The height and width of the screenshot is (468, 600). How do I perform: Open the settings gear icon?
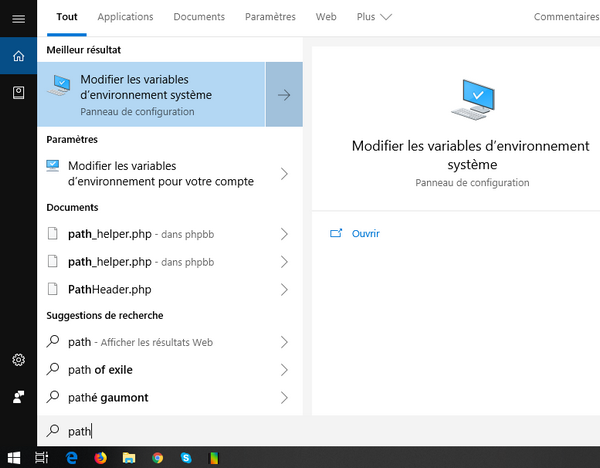tap(18, 360)
